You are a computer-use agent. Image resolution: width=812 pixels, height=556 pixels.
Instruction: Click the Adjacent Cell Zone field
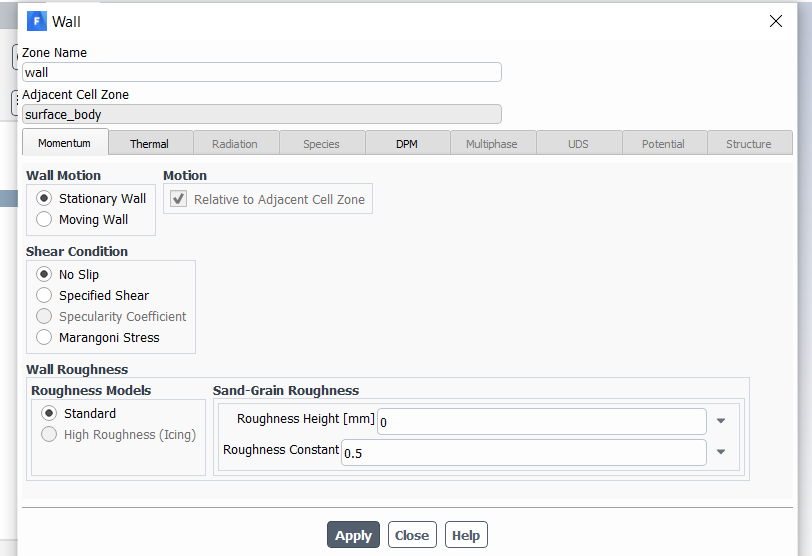(262, 114)
